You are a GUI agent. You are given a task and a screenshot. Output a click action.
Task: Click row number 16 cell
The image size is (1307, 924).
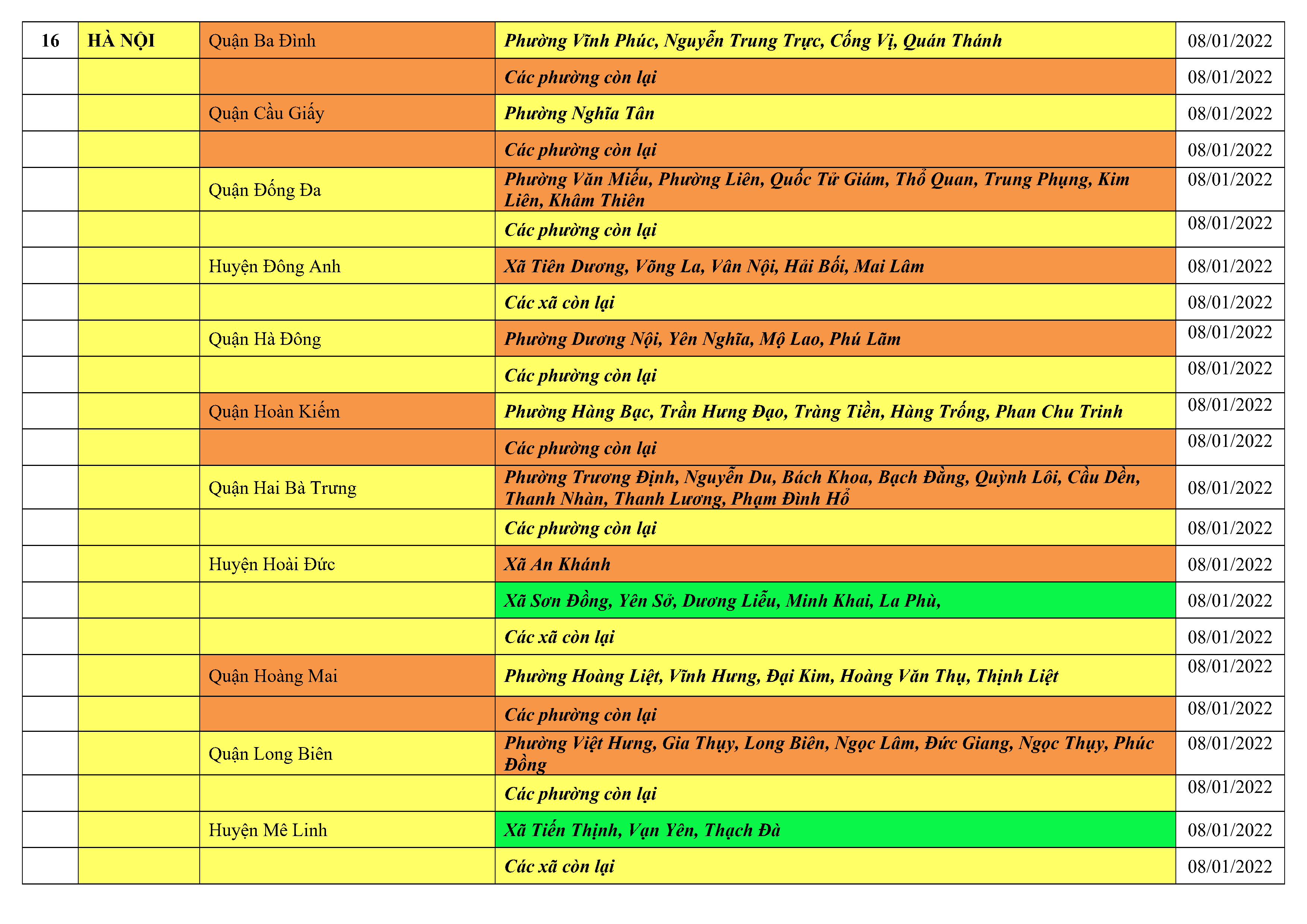point(50,40)
